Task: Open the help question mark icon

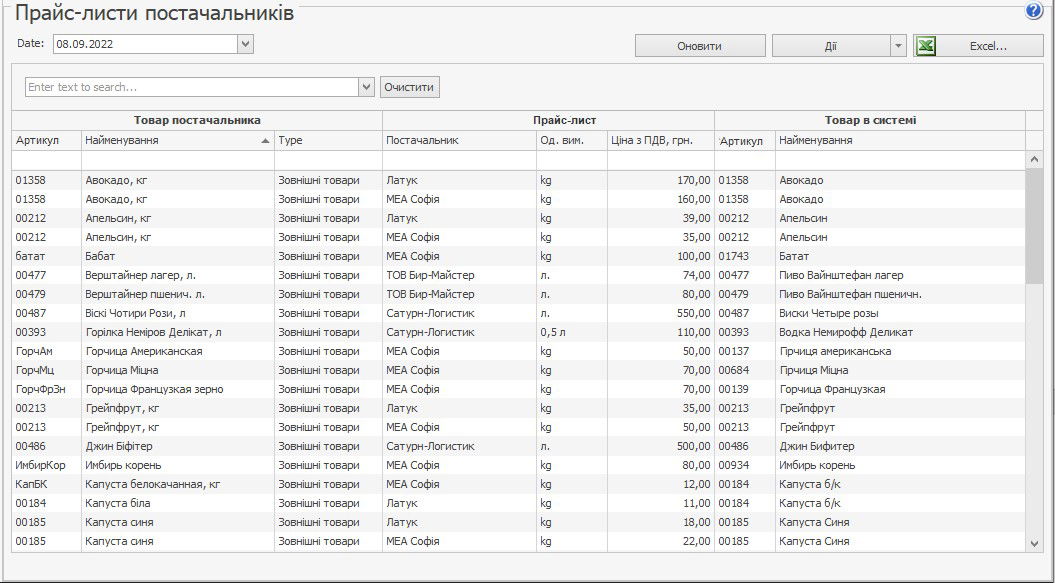Action: click(1034, 11)
